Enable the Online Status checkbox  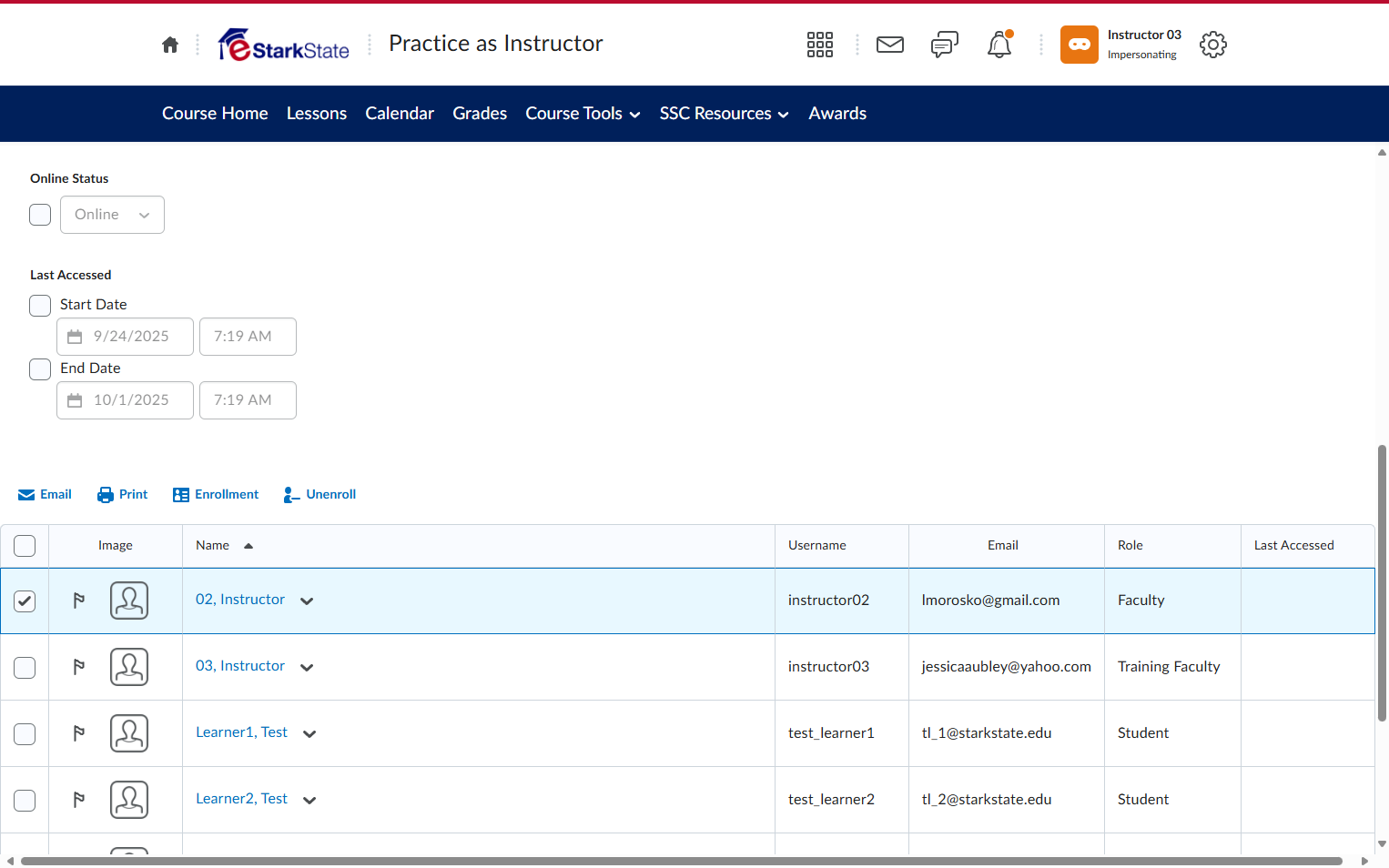[x=40, y=215]
